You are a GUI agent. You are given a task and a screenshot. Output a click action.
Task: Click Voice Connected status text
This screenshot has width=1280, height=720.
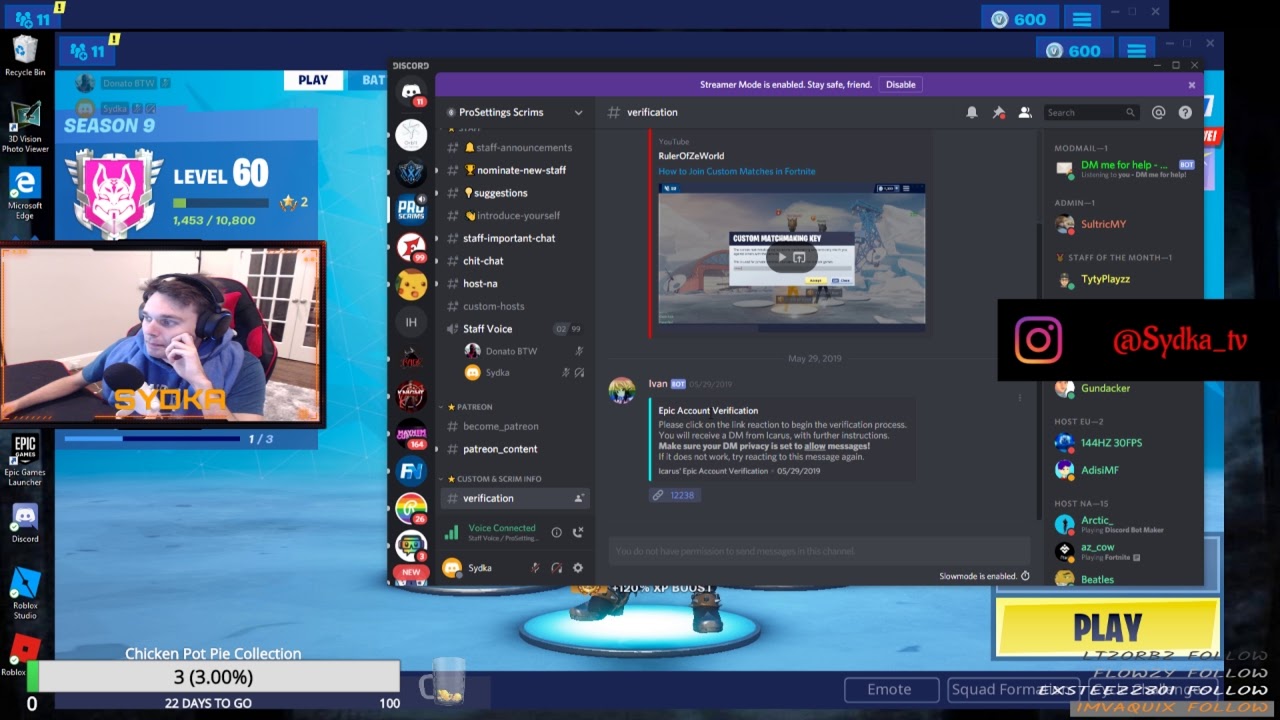502,528
